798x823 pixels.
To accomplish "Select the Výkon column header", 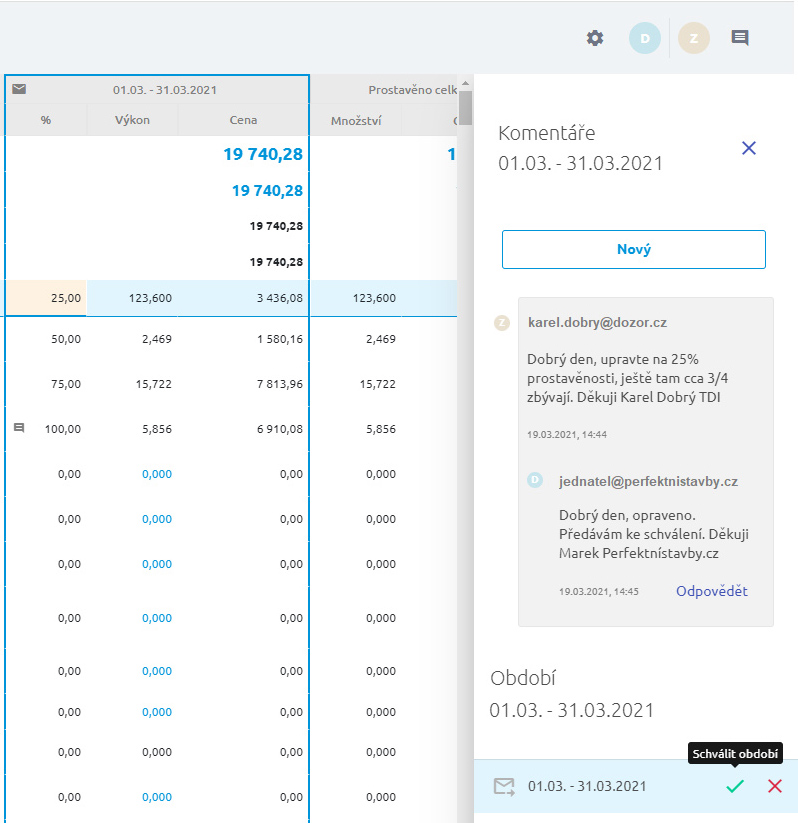I will [132, 120].
